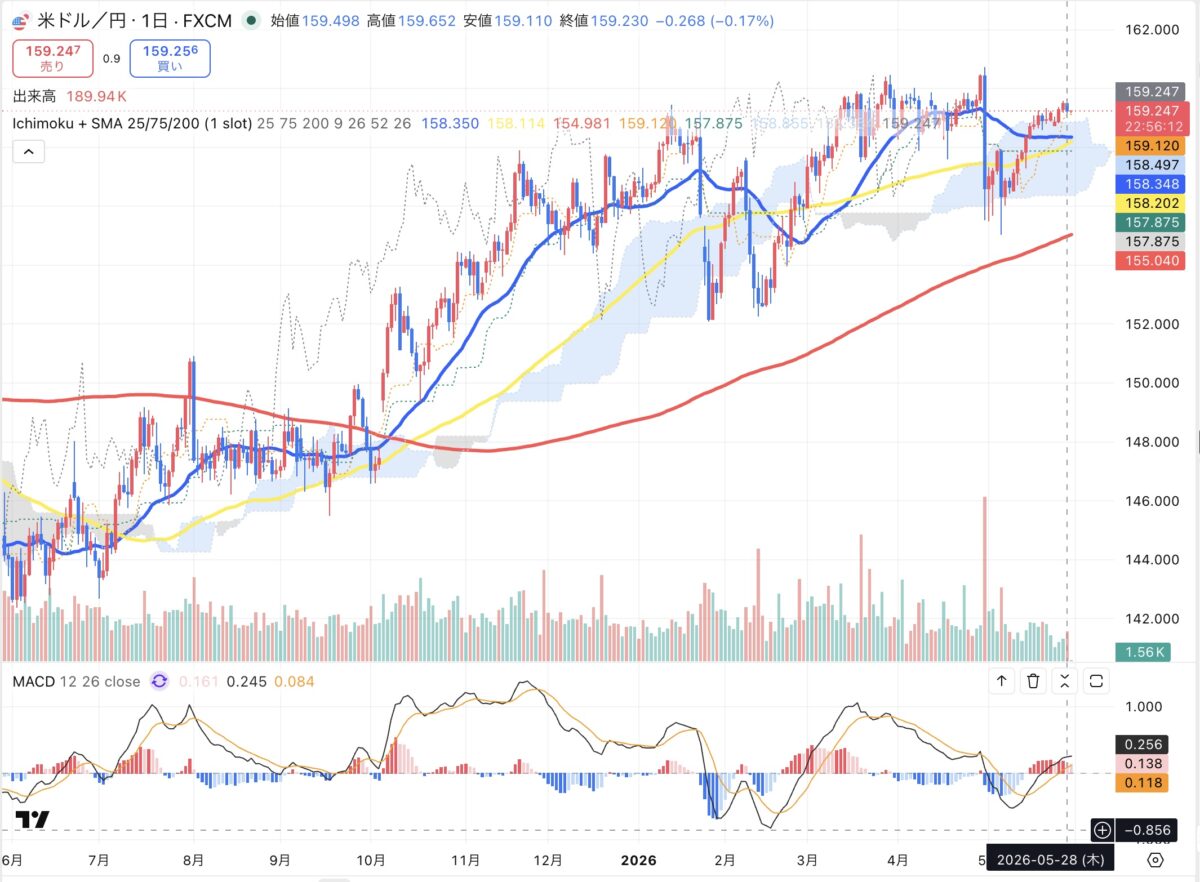Open chart settings hexagon gear icon
This screenshot has width=1200, height=882.
point(1155,859)
